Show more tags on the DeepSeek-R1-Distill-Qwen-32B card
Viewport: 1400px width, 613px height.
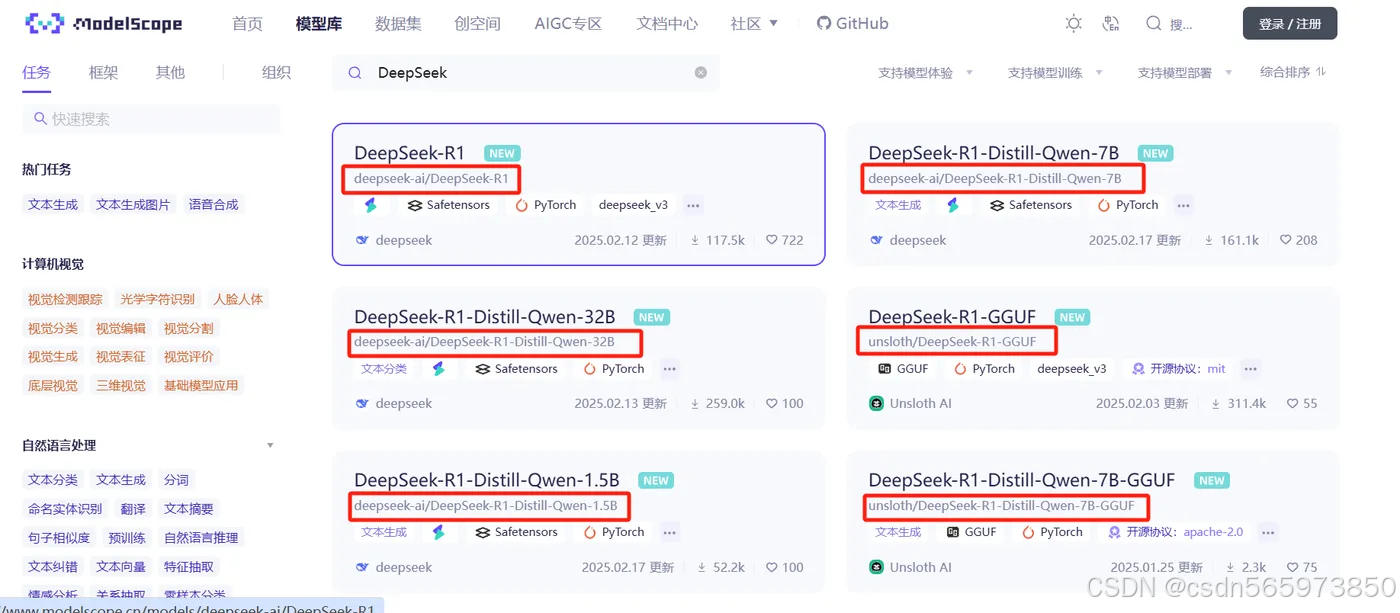point(670,369)
